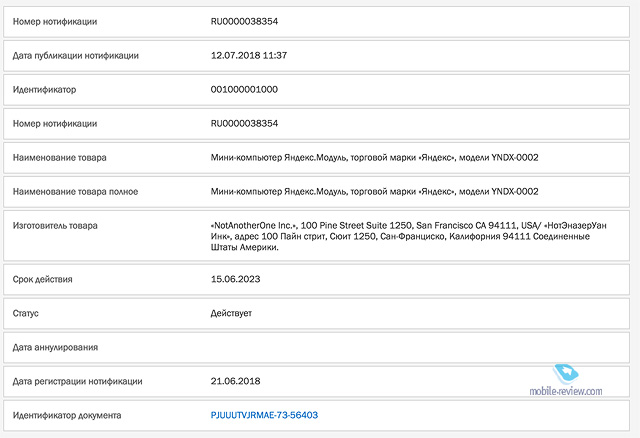Click the 'Дата публикации нотификации' label
This screenshot has height=438, width=640.
(76, 56)
